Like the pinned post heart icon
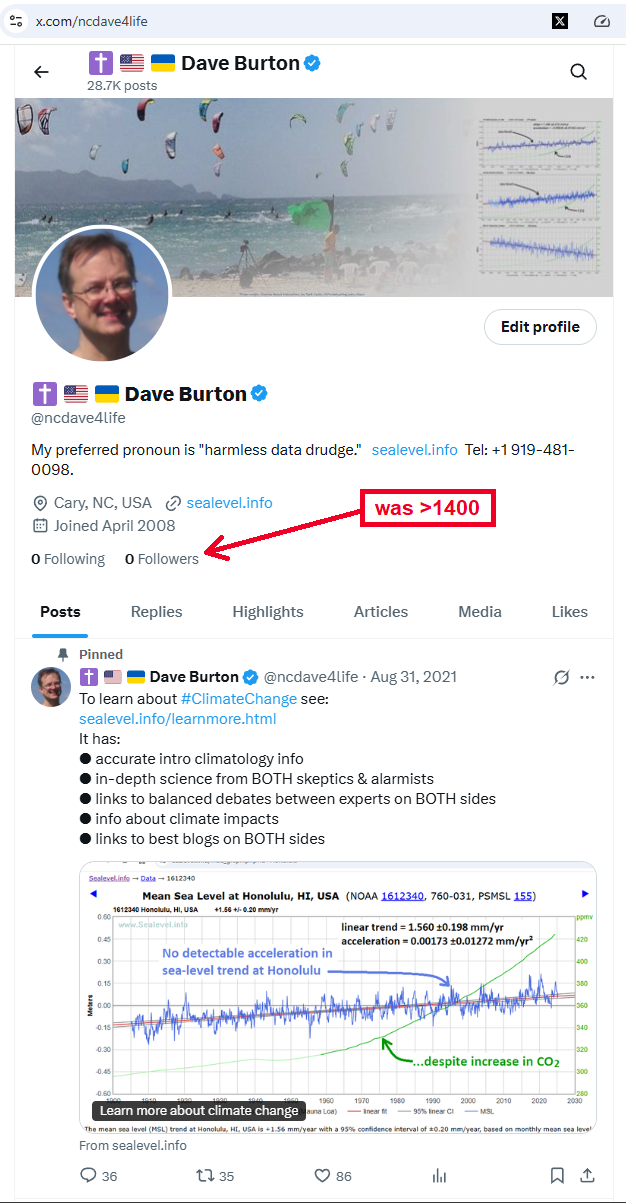This screenshot has height=1203, width=626. [322, 1175]
